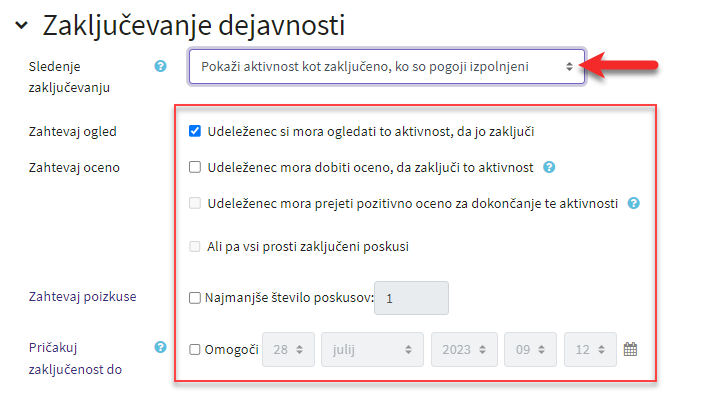
Task: Open the day dropdown showing 28
Action: click(288, 350)
